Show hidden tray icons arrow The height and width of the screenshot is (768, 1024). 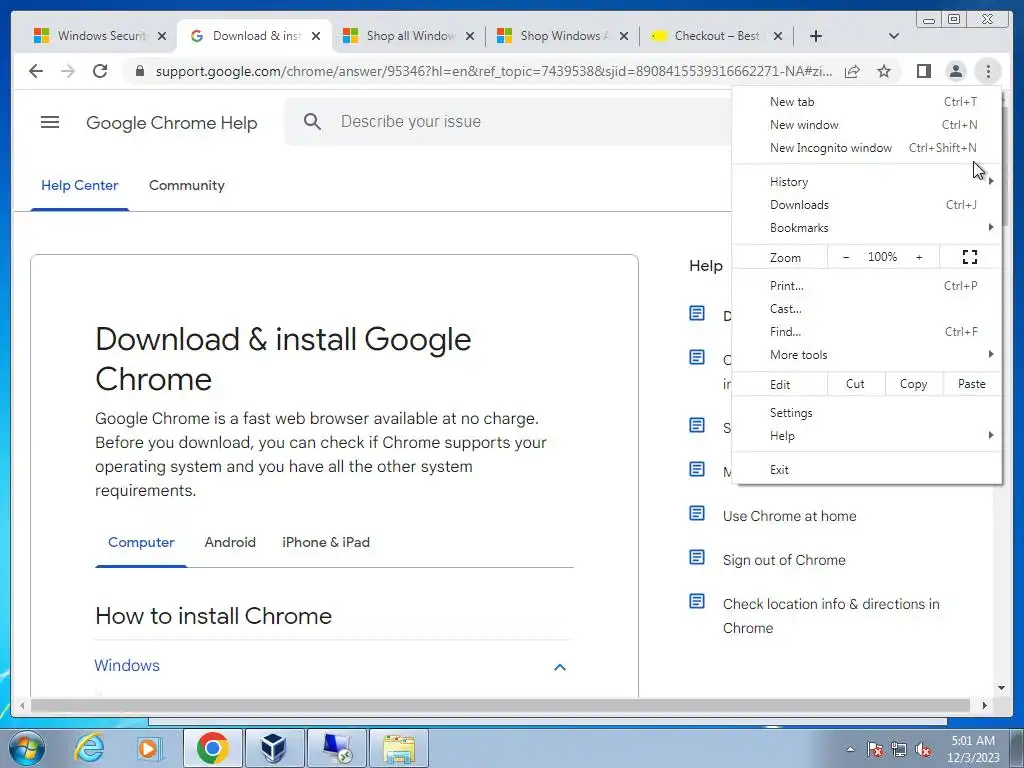tap(850, 750)
